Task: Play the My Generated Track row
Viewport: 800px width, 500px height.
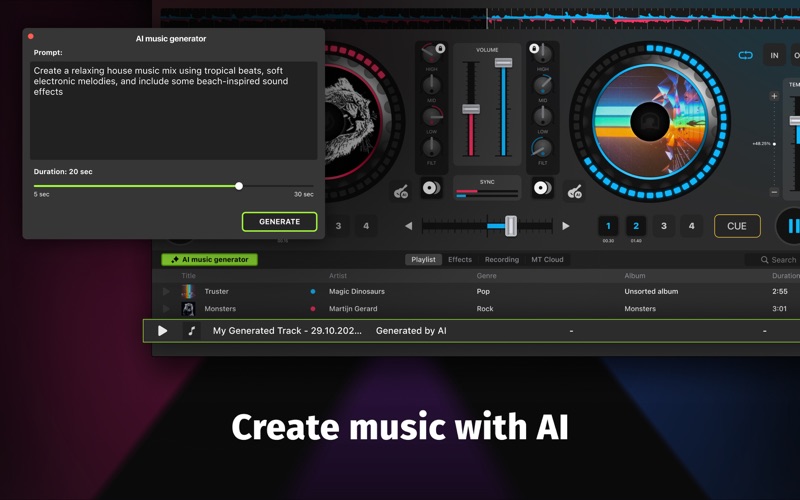Action: pyautogui.click(x=162, y=331)
